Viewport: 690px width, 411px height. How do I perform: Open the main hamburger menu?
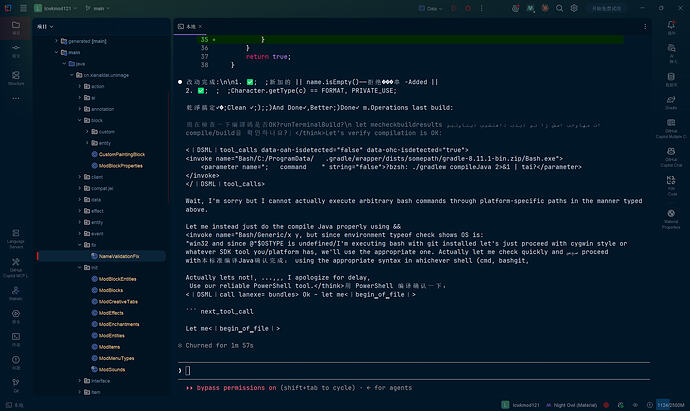click(x=23, y=8)
